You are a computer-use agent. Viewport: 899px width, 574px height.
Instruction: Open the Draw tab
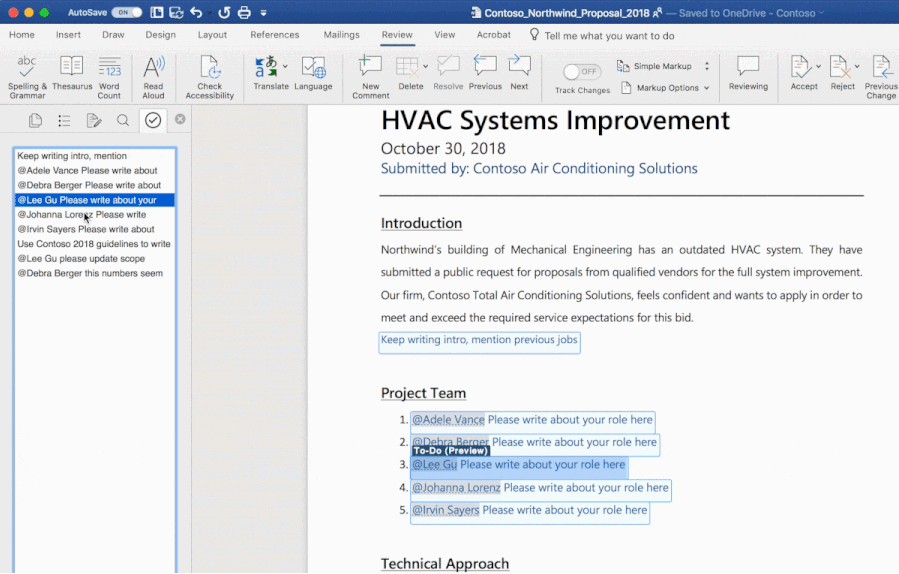[113, 34]
